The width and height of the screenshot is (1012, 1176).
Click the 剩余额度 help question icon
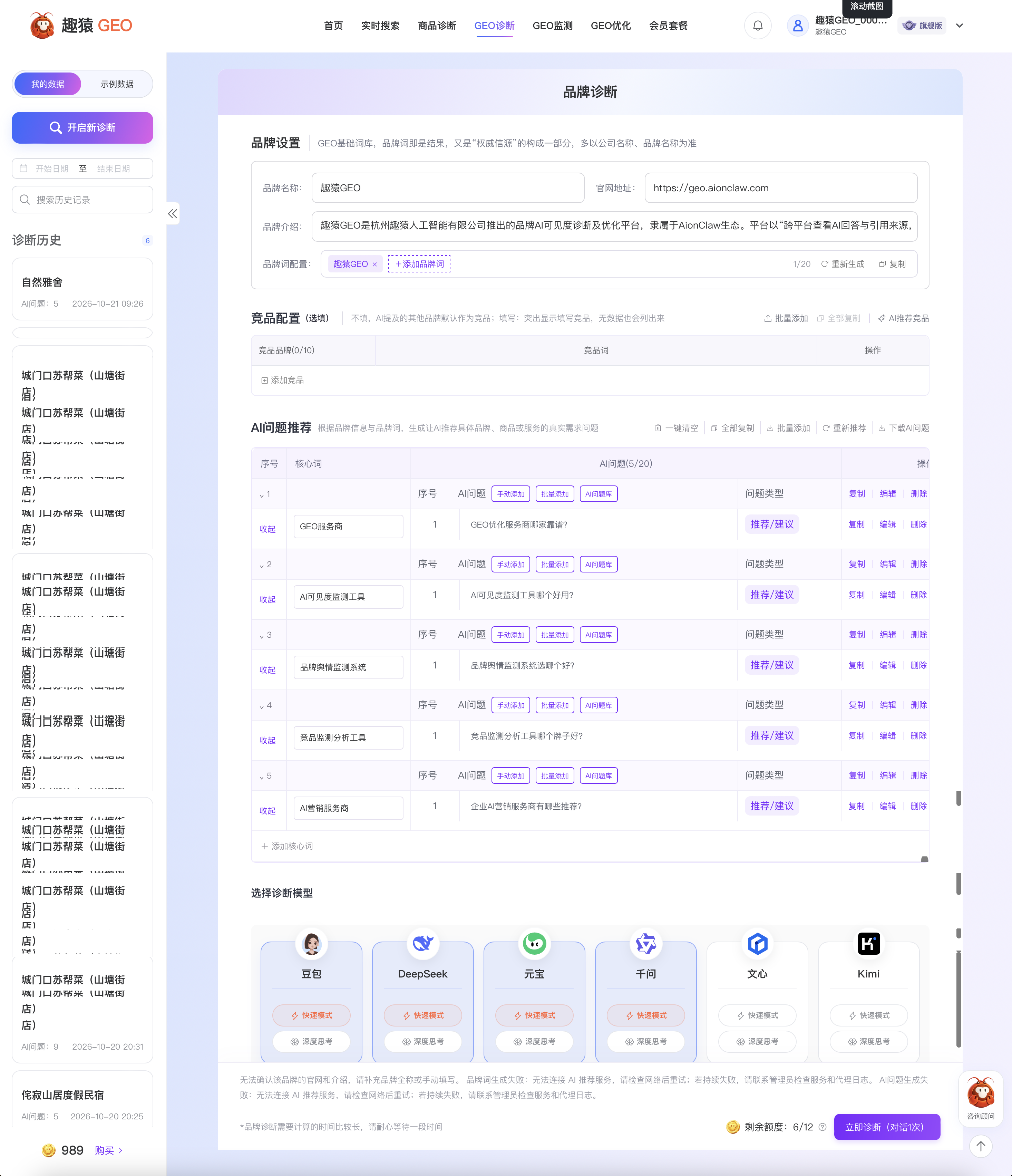pos(823,1127)
